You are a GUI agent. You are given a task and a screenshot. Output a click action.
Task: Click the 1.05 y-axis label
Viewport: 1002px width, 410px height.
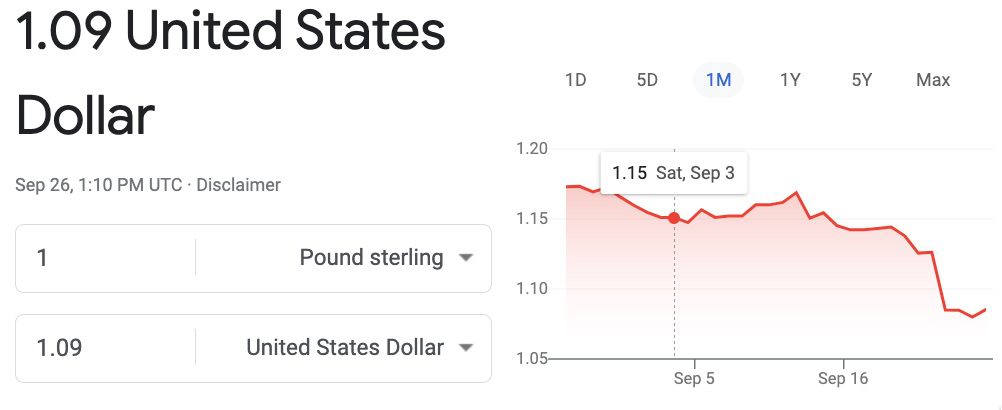click(532, 358)
